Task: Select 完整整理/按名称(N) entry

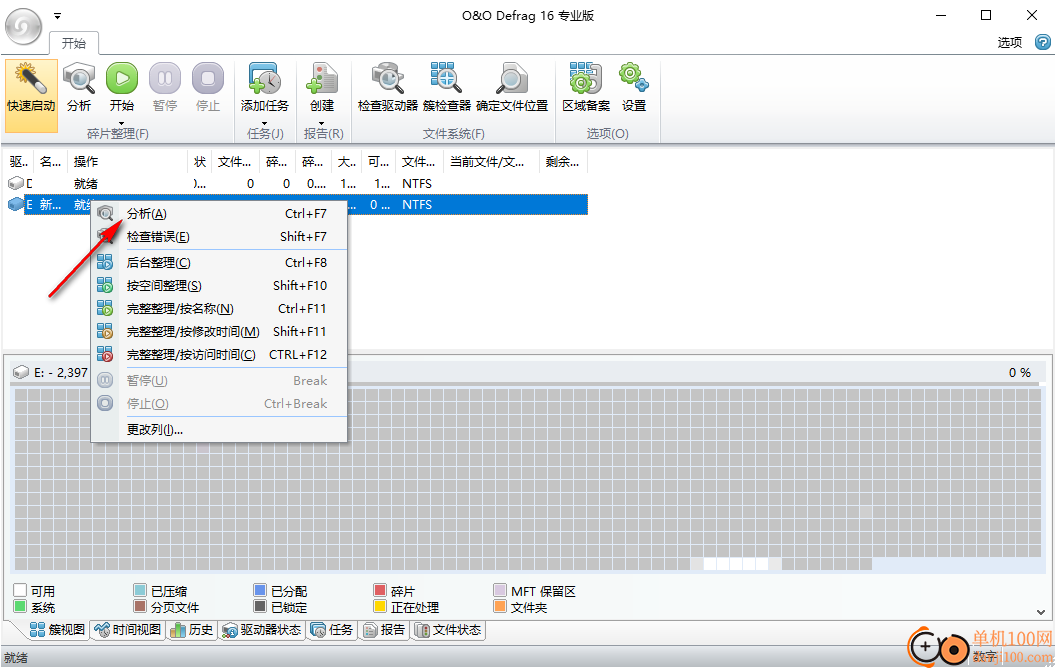Action: (219, 308)
